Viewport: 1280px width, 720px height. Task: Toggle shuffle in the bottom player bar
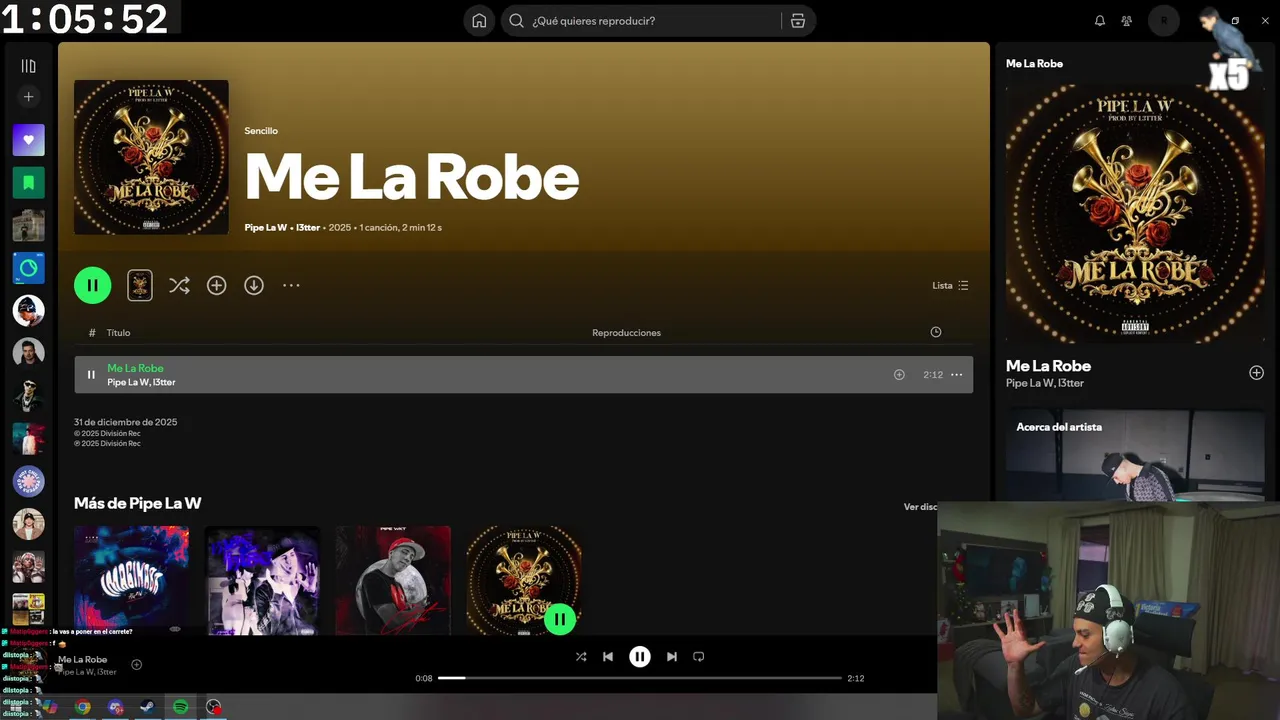click(x=581, y=657)
